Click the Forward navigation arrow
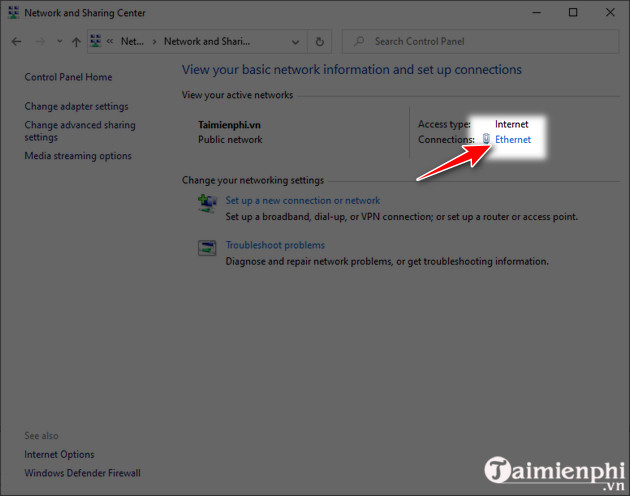The image size is (630, 496). (x=40, y=41)
